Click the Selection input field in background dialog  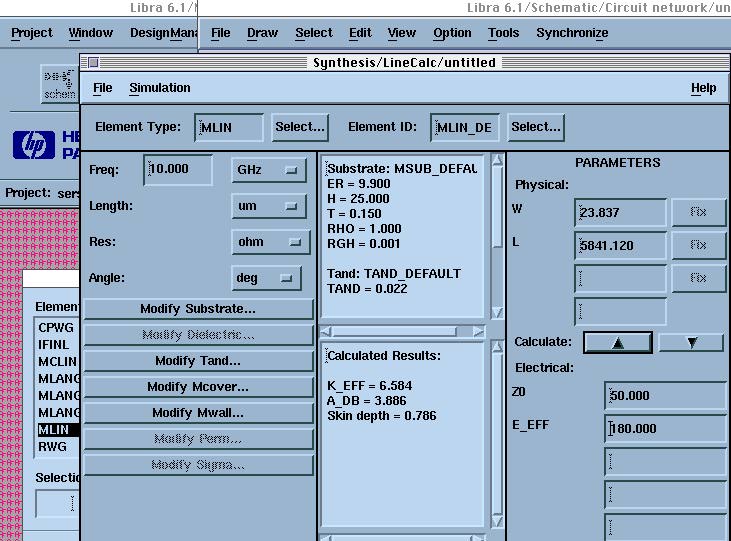[x=57, y=503]
